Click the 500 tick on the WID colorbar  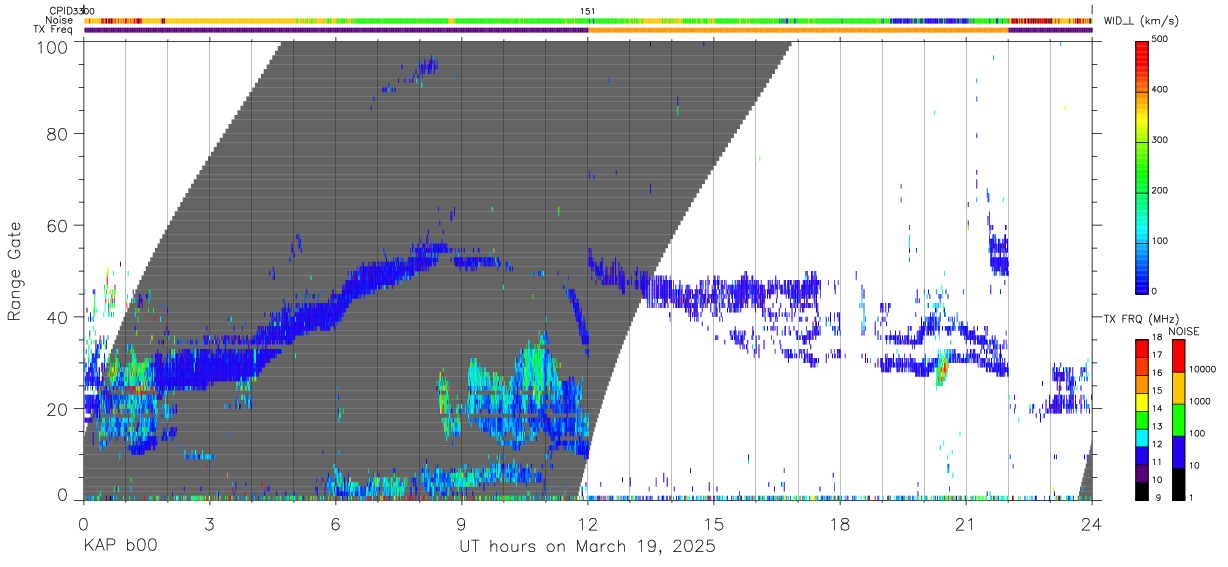(x=1159, y=39)
